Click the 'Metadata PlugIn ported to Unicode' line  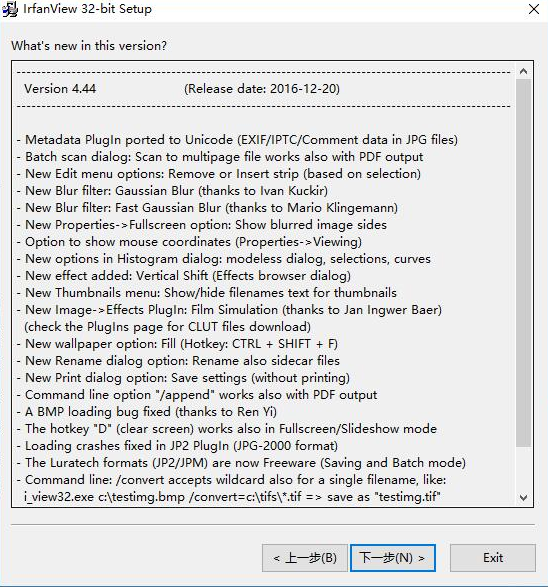[237, 140]
